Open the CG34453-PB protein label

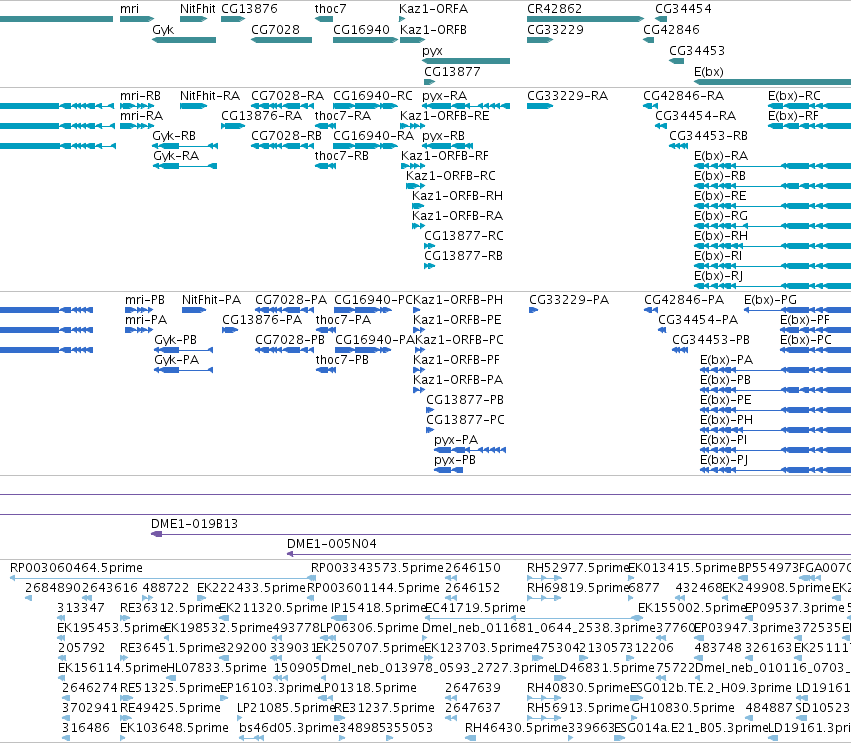coord(711,340)
